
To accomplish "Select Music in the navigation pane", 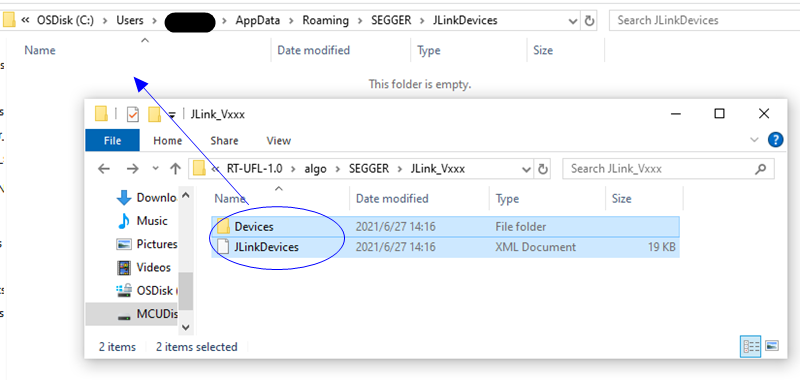I will [x=142, y=221].
